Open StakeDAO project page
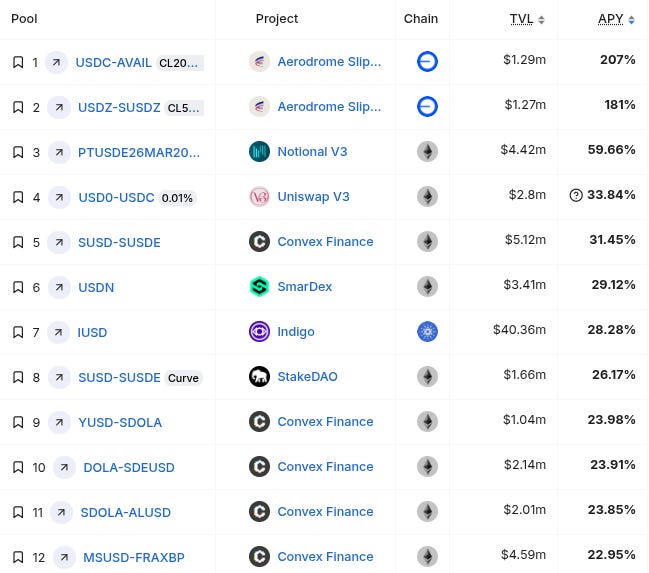Screen dimensions: 649x573 click(308, 377)
